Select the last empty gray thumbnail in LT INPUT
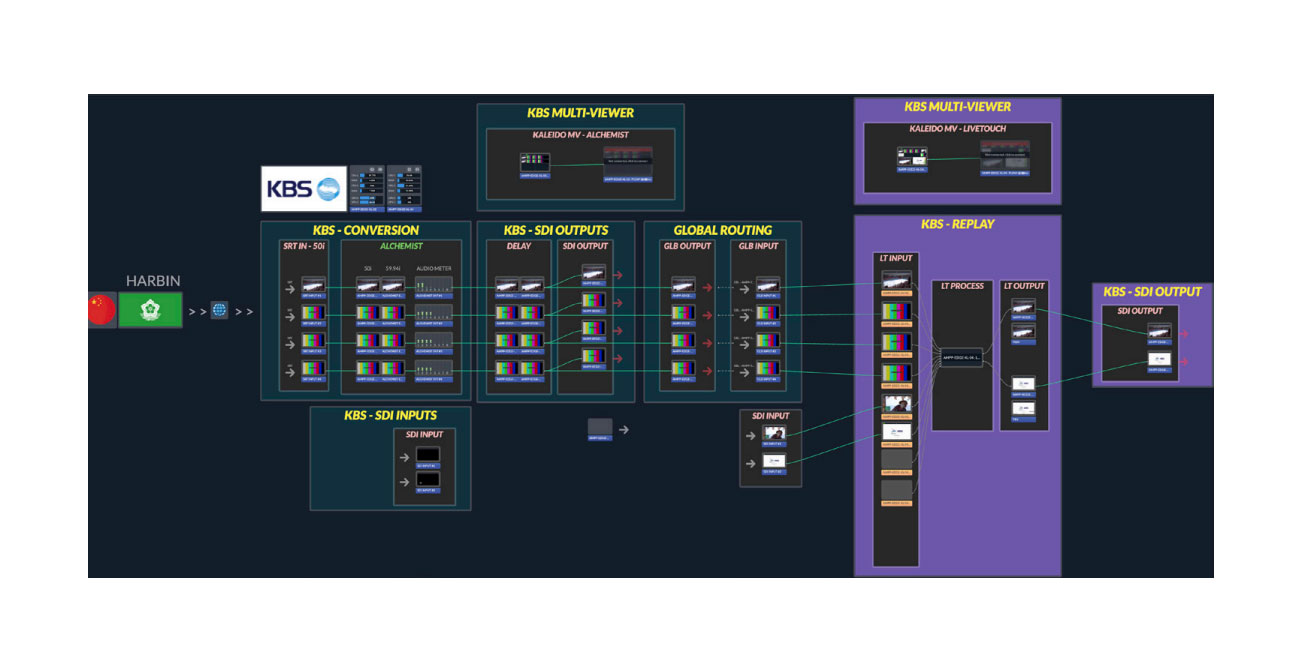 pyautogui.click(x=896, y=489)
